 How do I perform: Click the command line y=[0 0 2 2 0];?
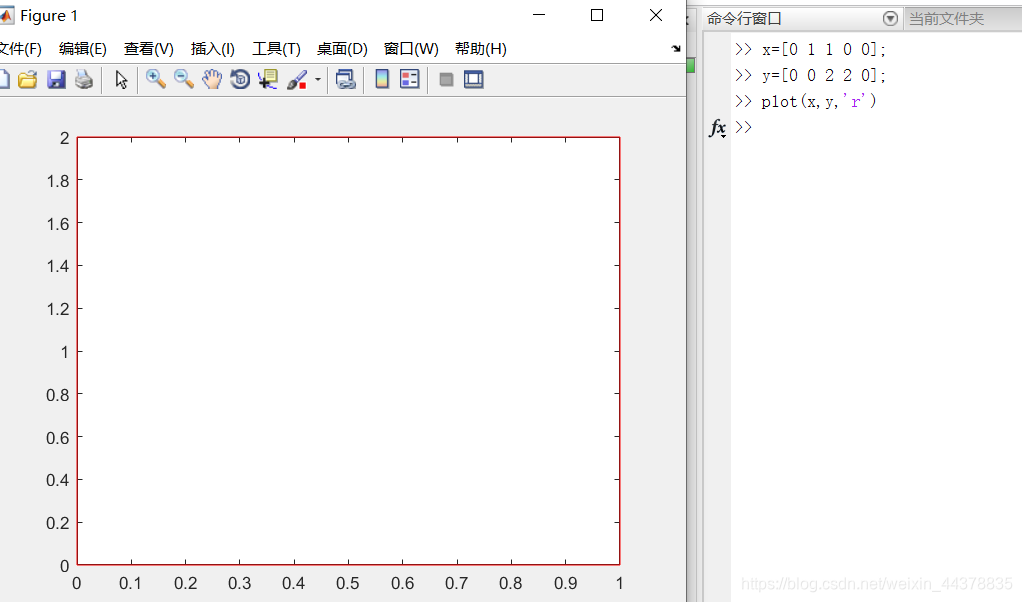coord(824,76)
